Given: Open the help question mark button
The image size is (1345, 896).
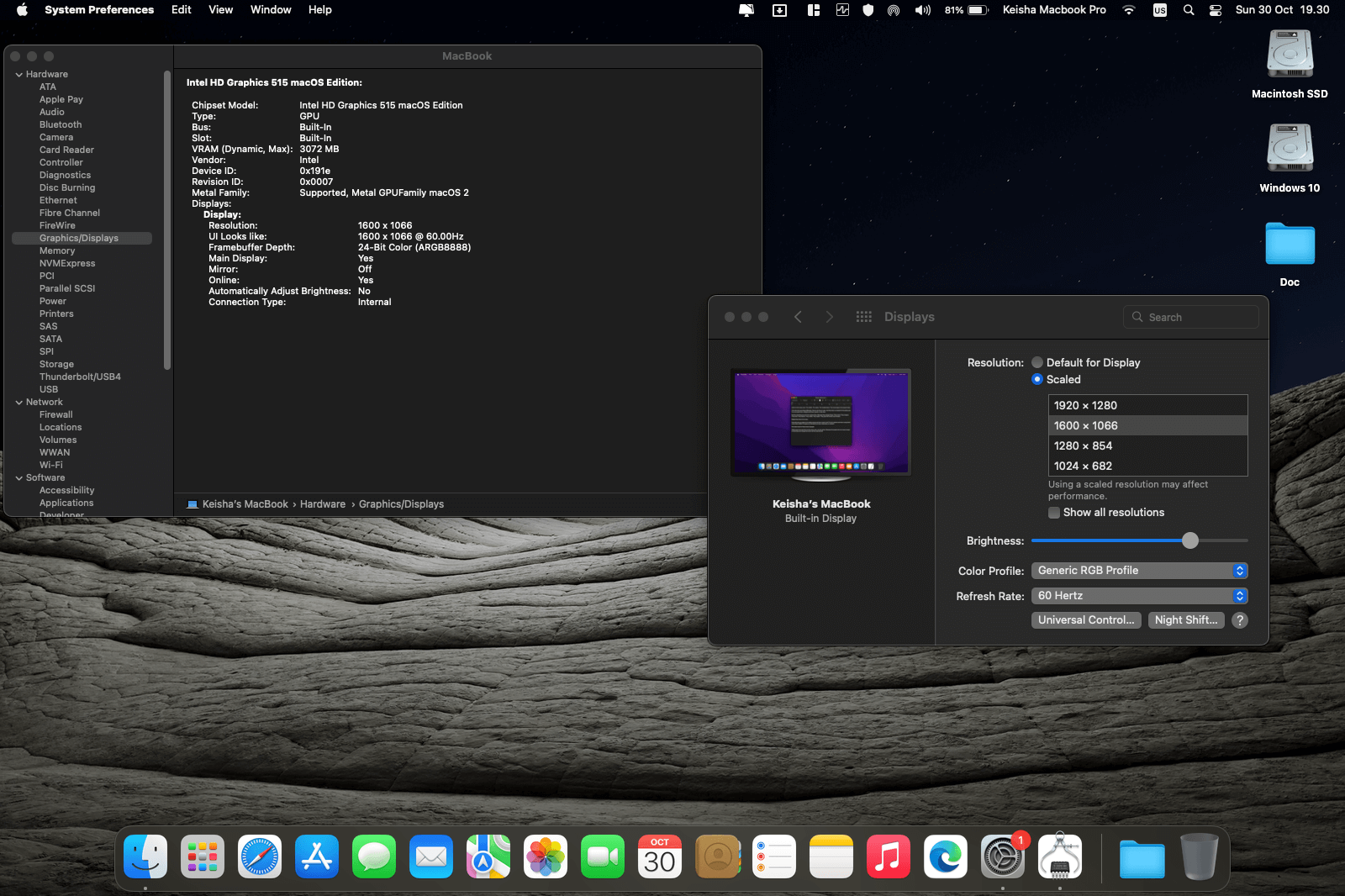Looking at the screenshot, I should click(x=1239, y=620).
